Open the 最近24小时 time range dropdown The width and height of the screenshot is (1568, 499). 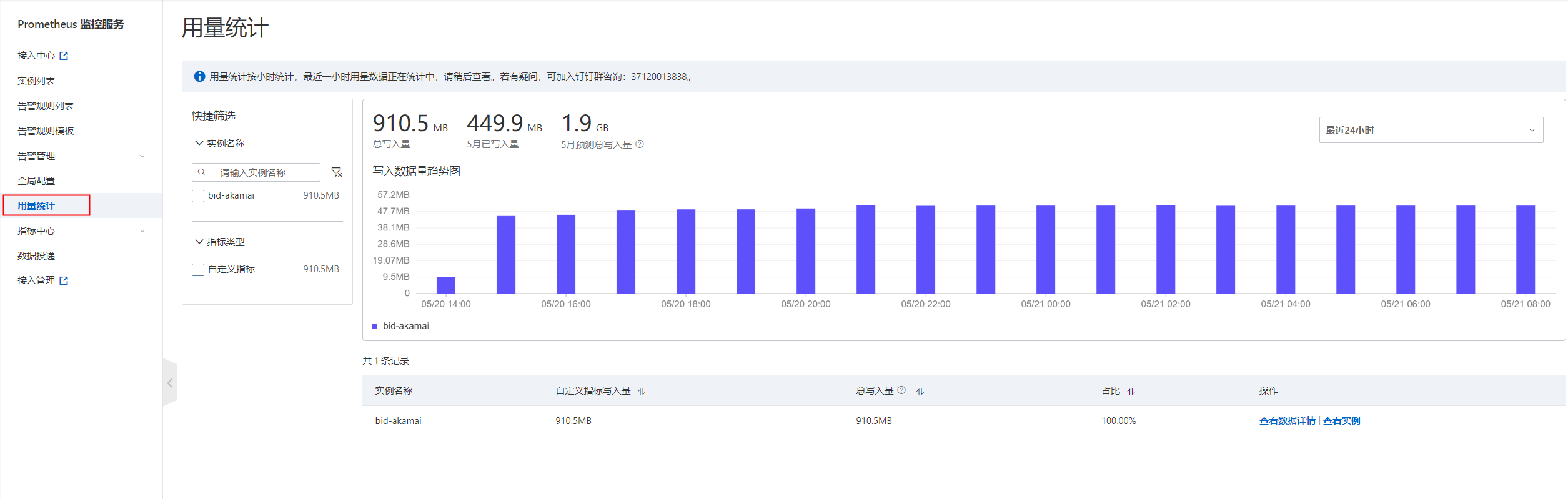tap(1431, 130)
